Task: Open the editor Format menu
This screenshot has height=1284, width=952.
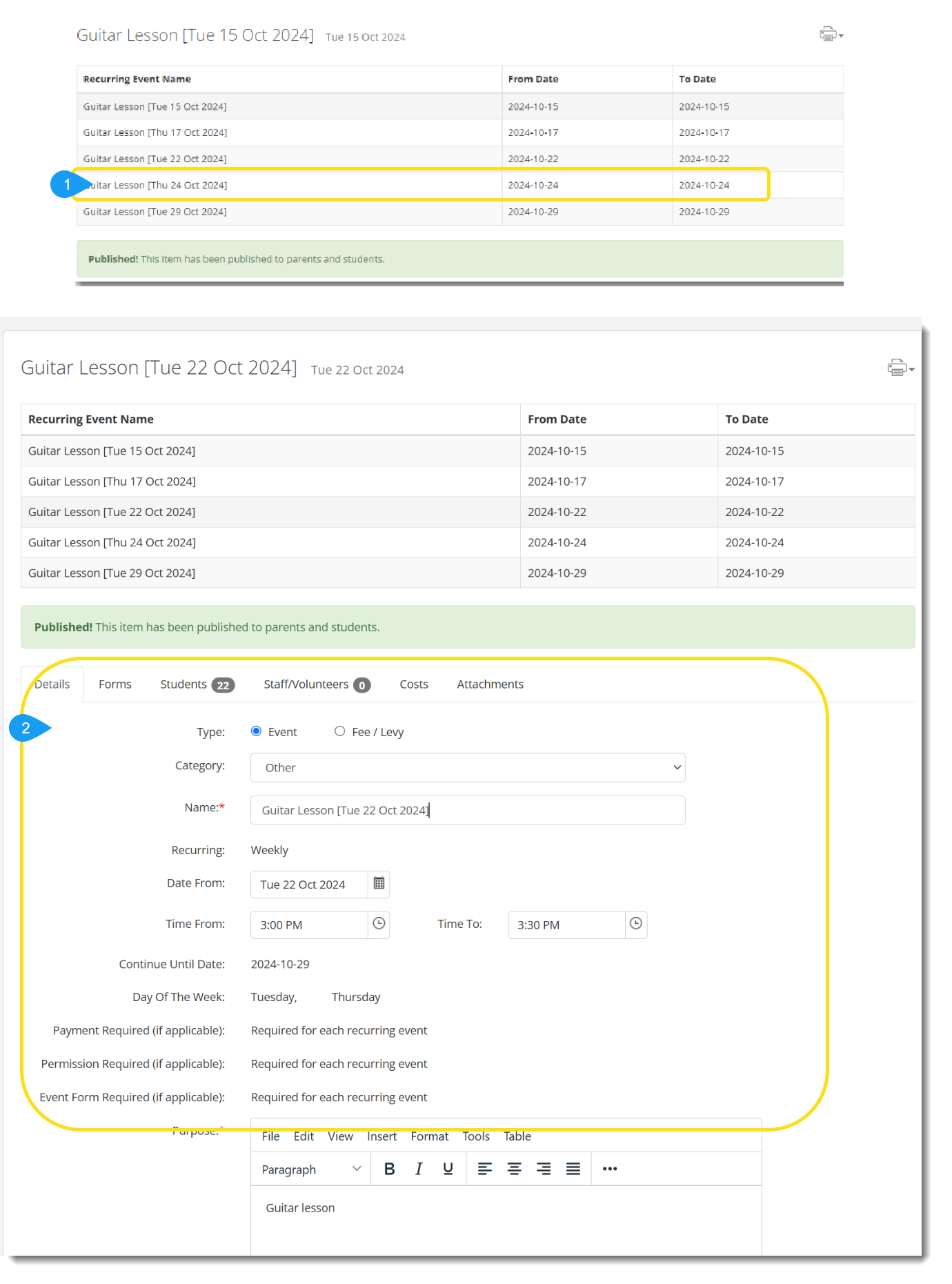Action: (x=430, y=1136)
